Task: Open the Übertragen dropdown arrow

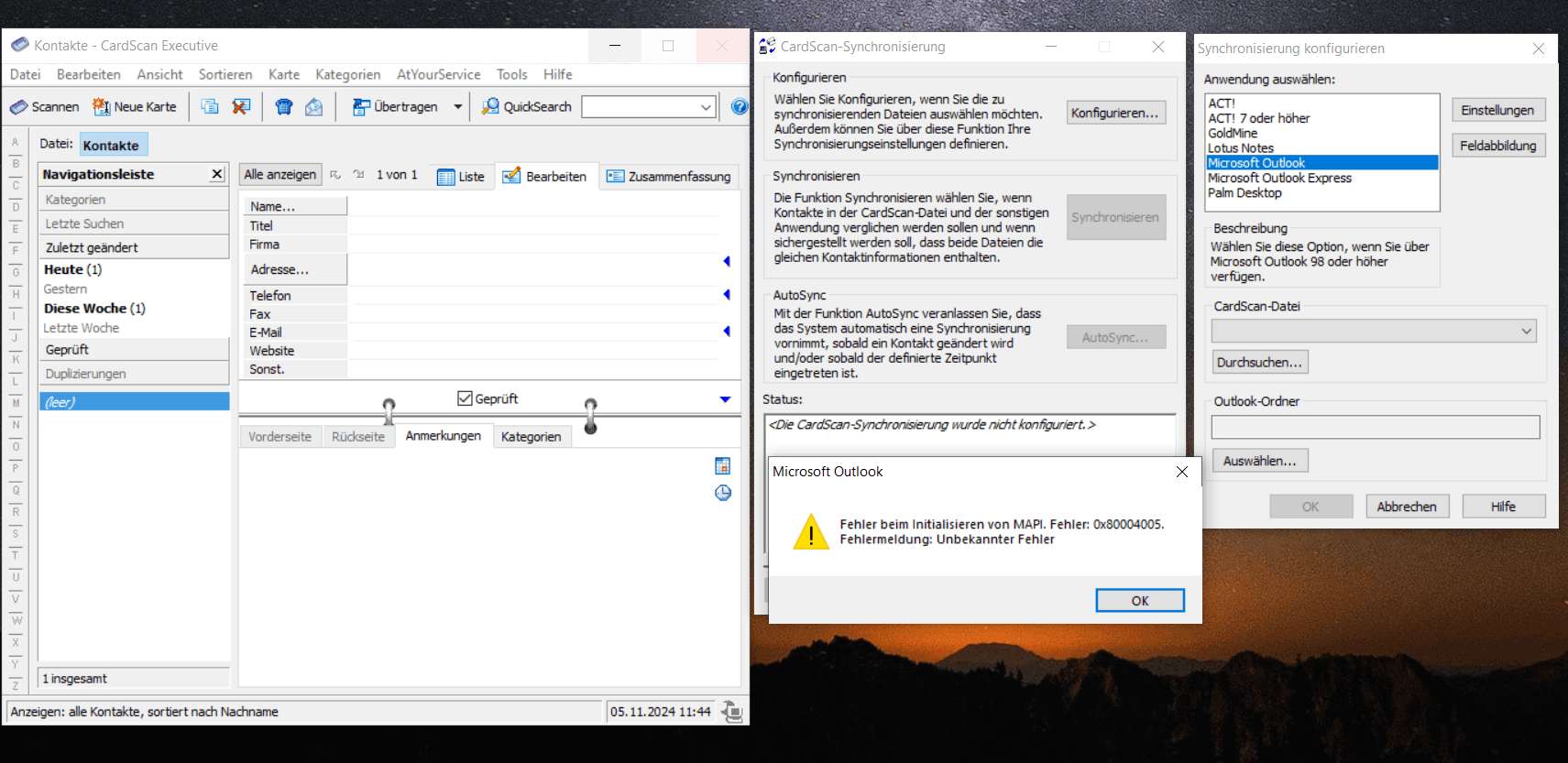Action: click(457, 107)
